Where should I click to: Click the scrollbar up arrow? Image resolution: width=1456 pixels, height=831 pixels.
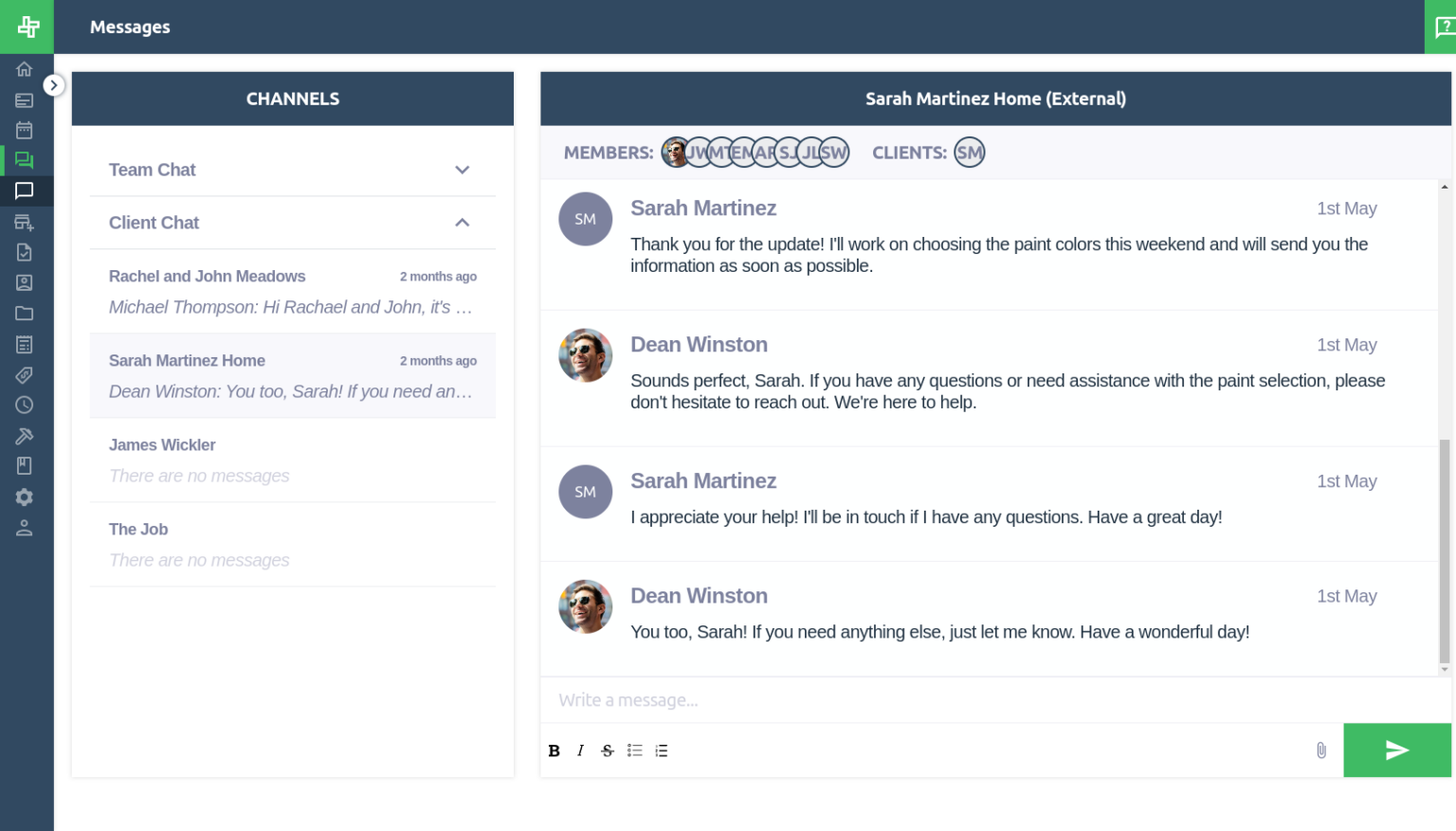pos(1445,187)
